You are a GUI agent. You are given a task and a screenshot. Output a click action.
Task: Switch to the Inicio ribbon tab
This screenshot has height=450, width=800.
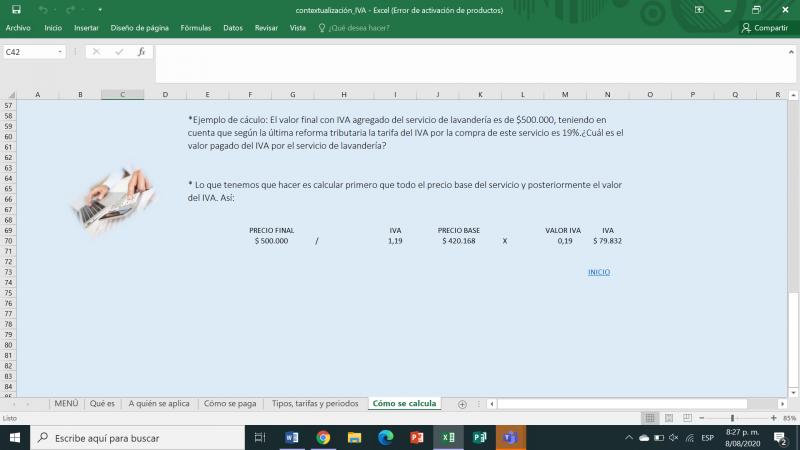point(53,28)
